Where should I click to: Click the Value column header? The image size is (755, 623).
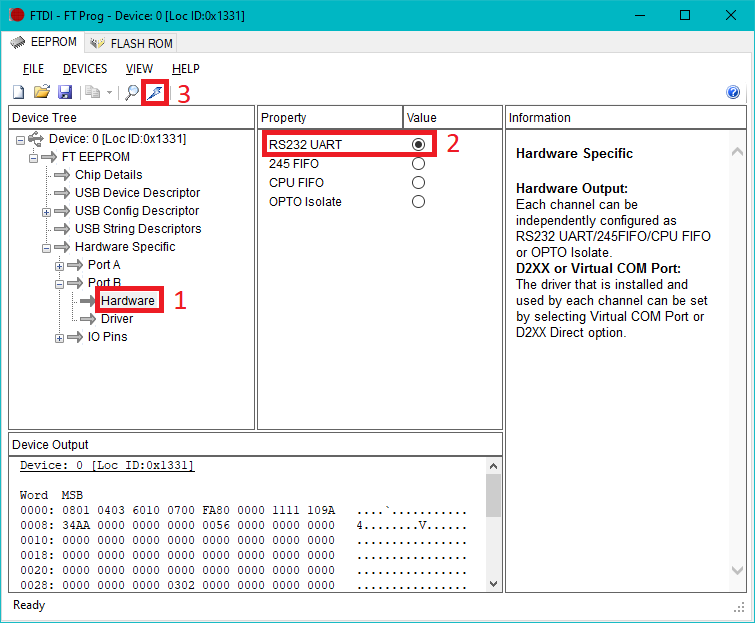tap(453, 117)
